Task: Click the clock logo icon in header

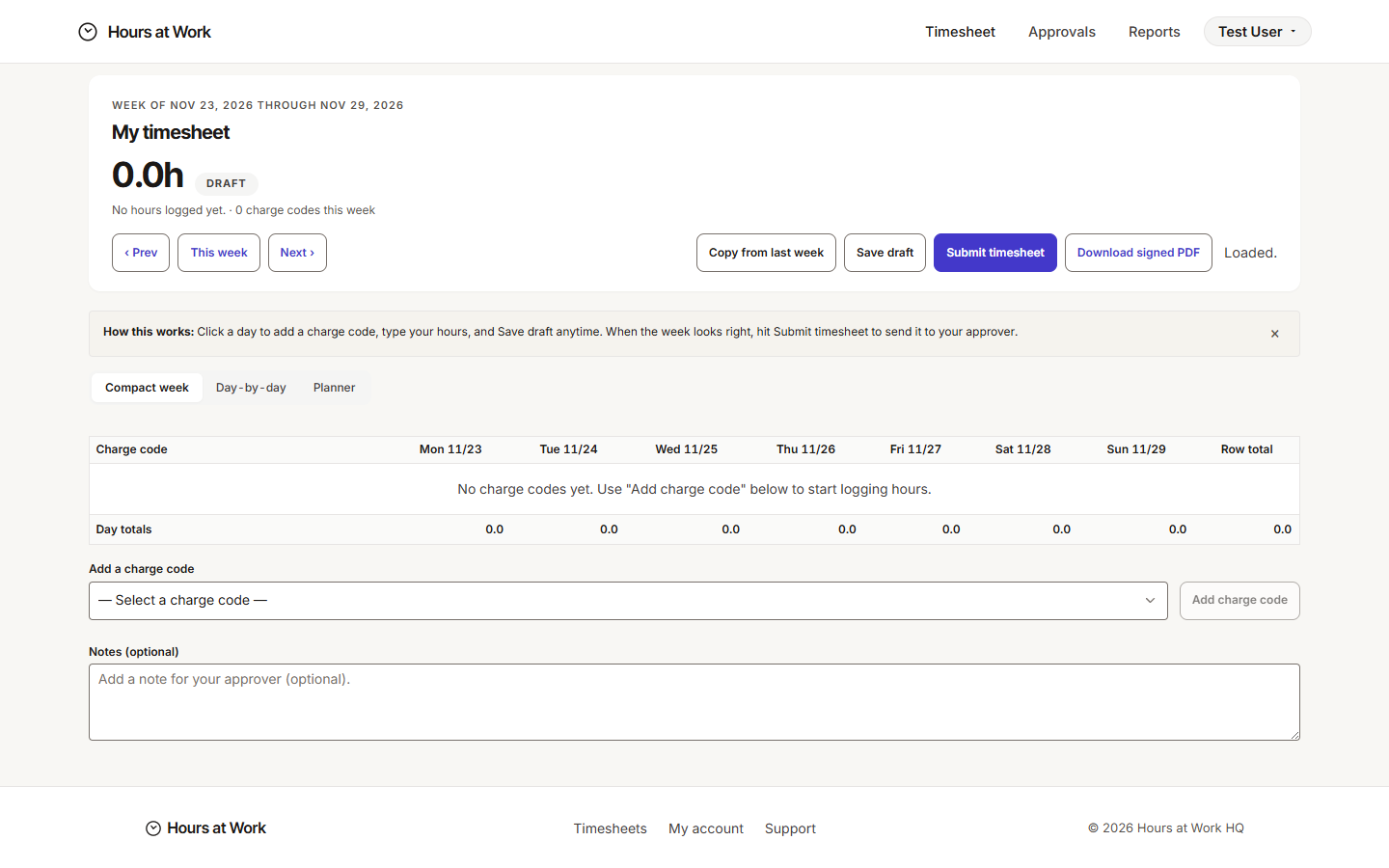Action: [x=88, y=32]
